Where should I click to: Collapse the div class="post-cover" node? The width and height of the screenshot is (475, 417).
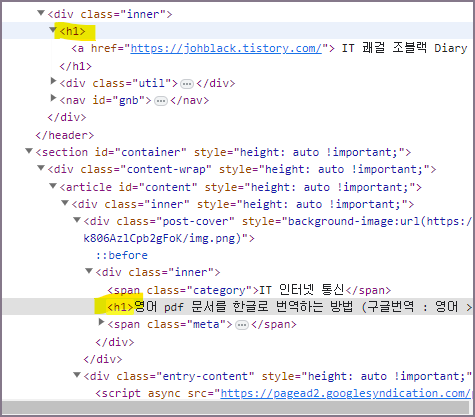pos(77,220)
